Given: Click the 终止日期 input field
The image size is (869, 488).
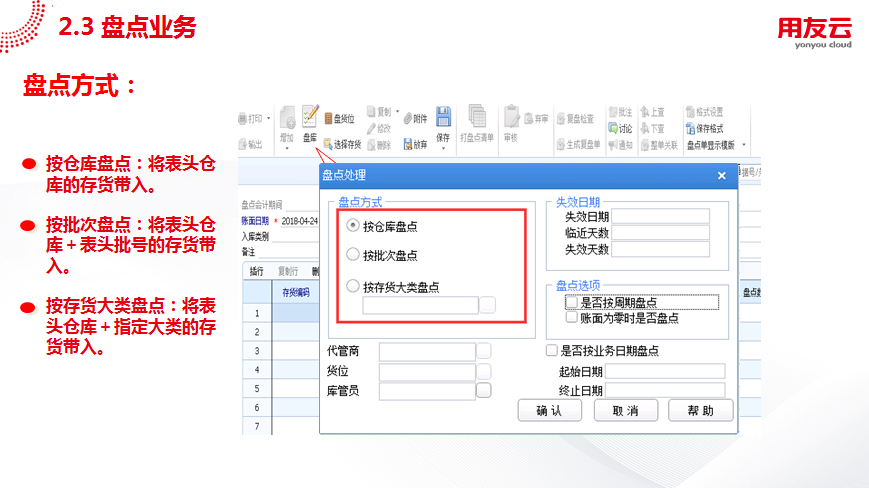Looking at the screenshot, I should point(665,390).
